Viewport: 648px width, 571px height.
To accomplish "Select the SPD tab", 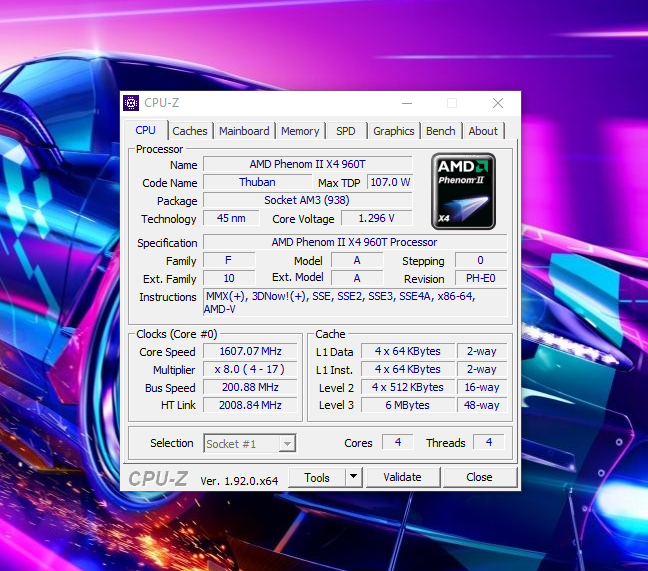I will 345,131.
